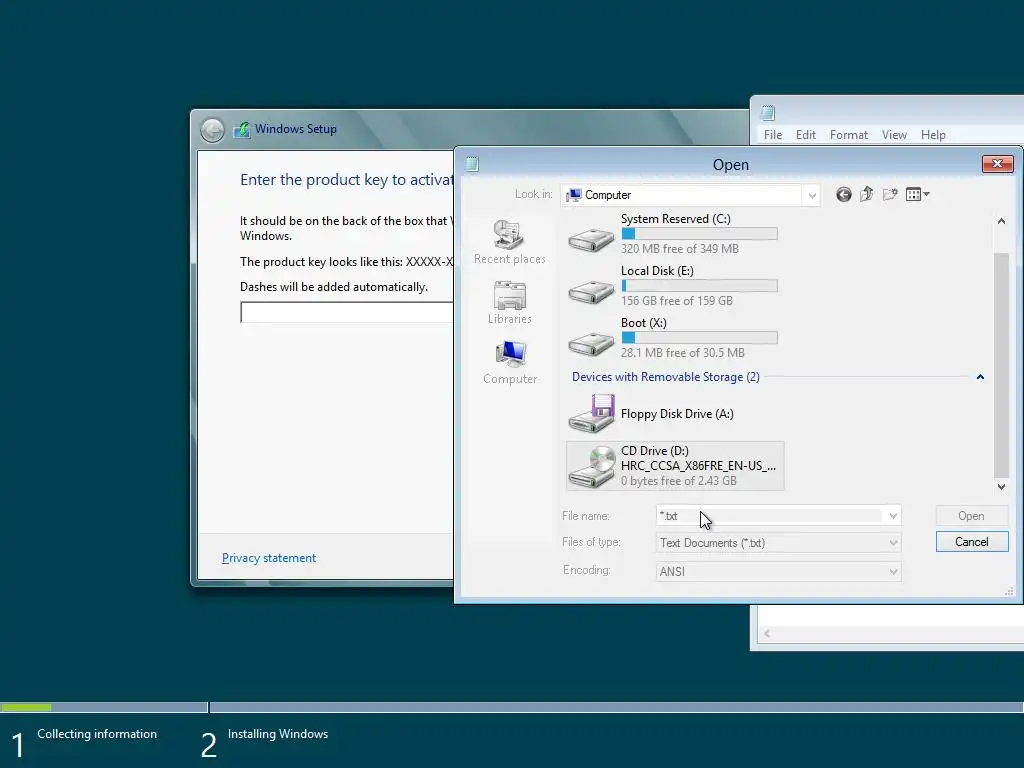1024x768 pixels.
Task: Click Boot (X:) usage bar
Action: coord(699,338)
